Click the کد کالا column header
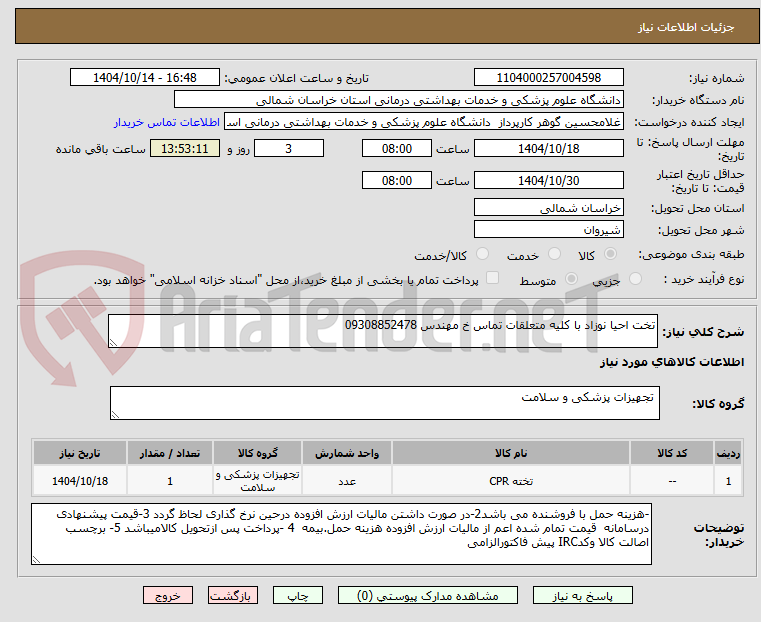761x622 pixels. point(672,453)
